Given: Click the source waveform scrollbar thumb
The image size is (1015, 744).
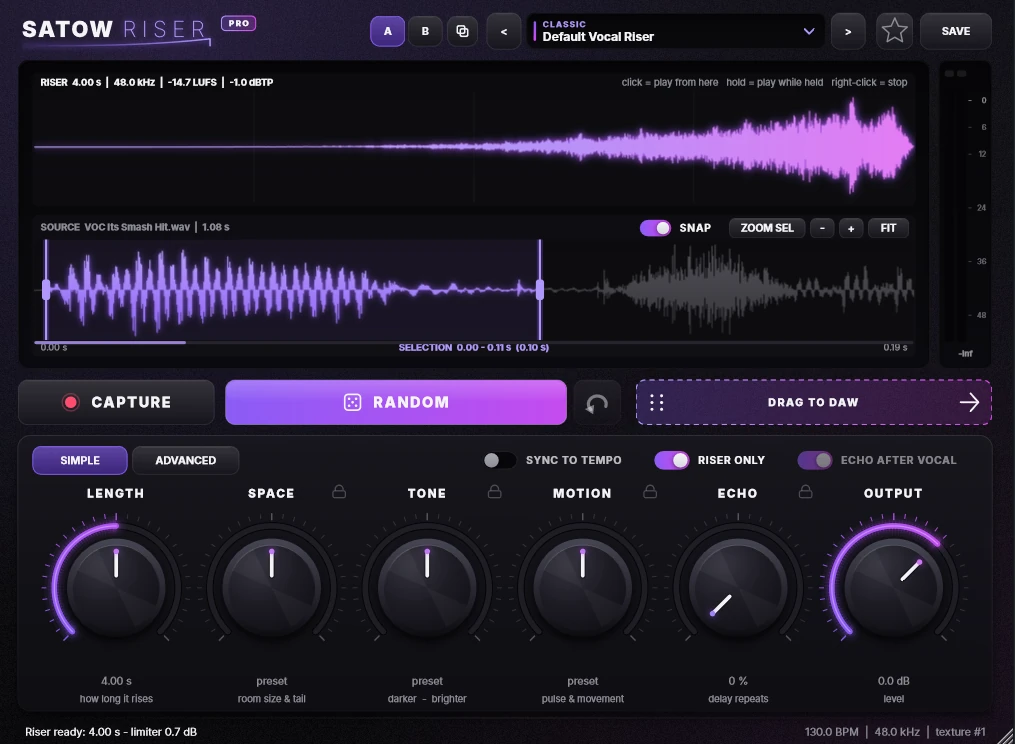Looking at the screenshot, I should click(x=110, y=342).
